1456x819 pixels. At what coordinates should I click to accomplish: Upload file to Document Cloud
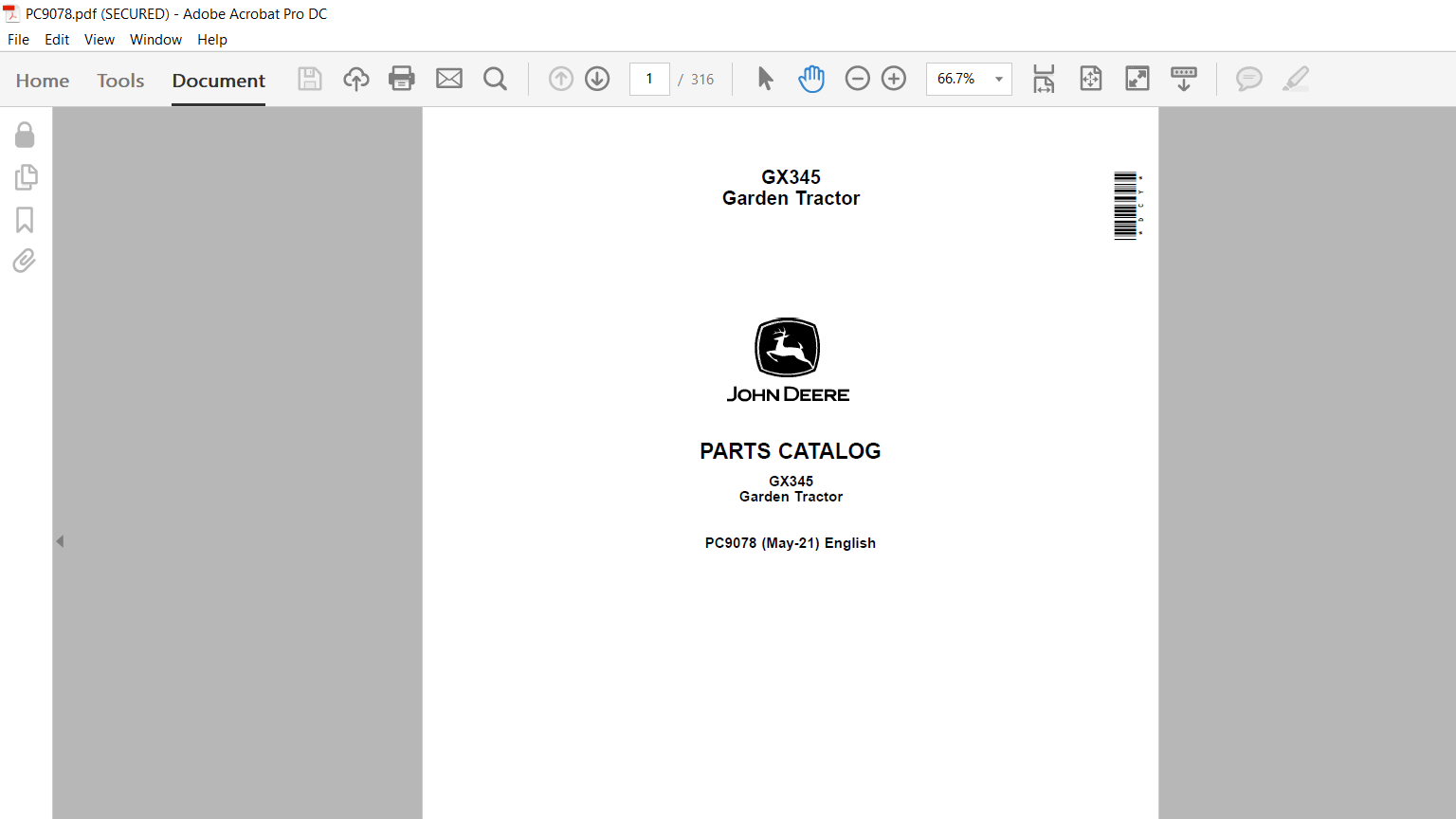coord(356,79)
